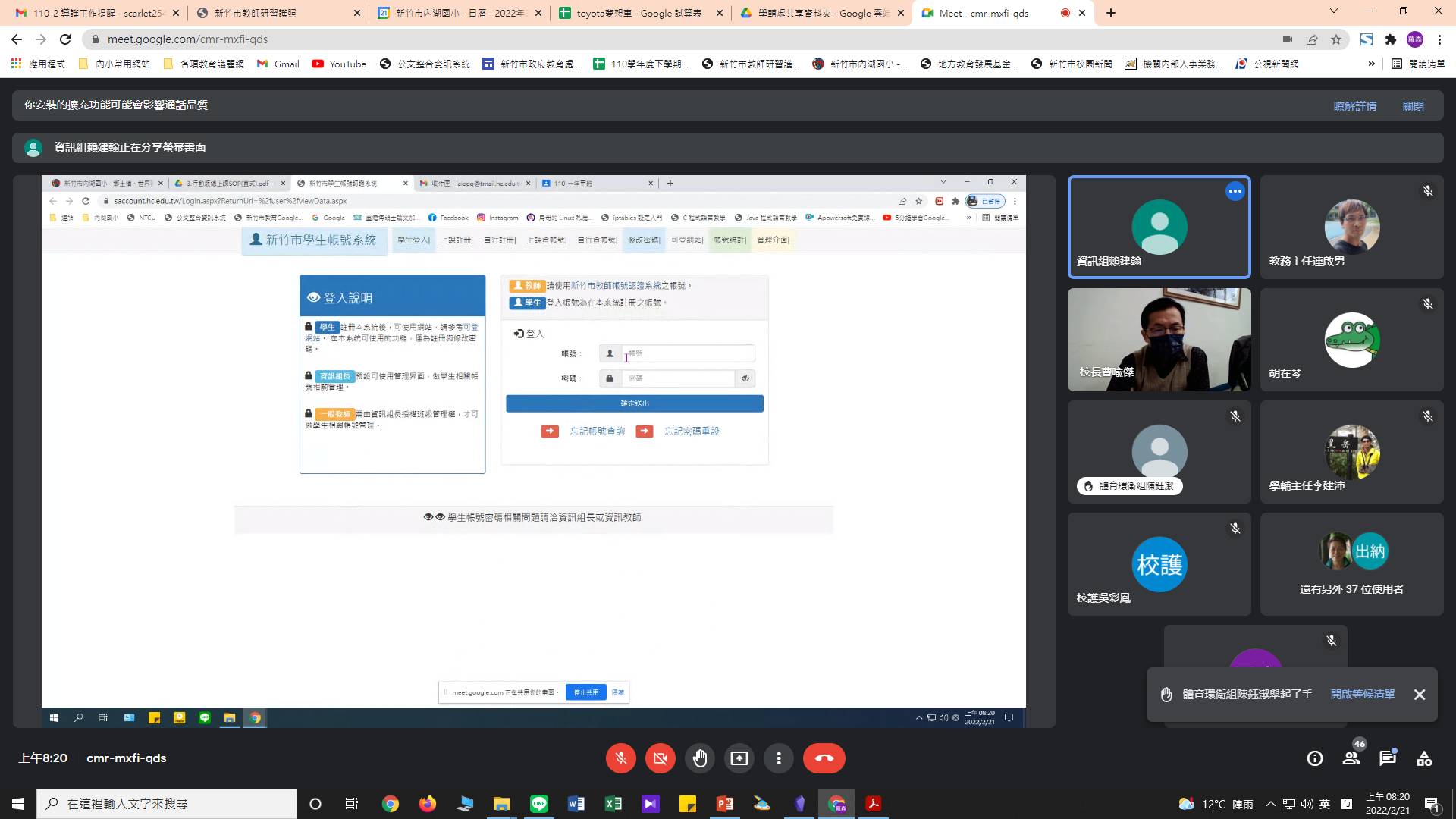1456x819 pixels.
Task: Expand the bookmarks overflow chevron
Action: (1371, 64)
